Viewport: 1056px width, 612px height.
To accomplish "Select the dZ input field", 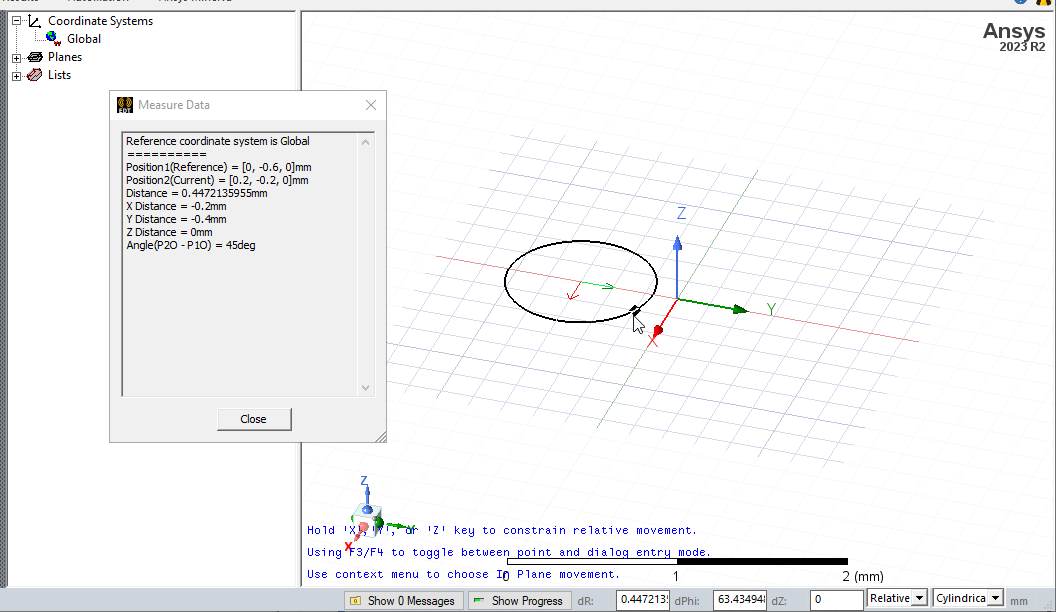I will pyautogui.click(x=836, y=597).
